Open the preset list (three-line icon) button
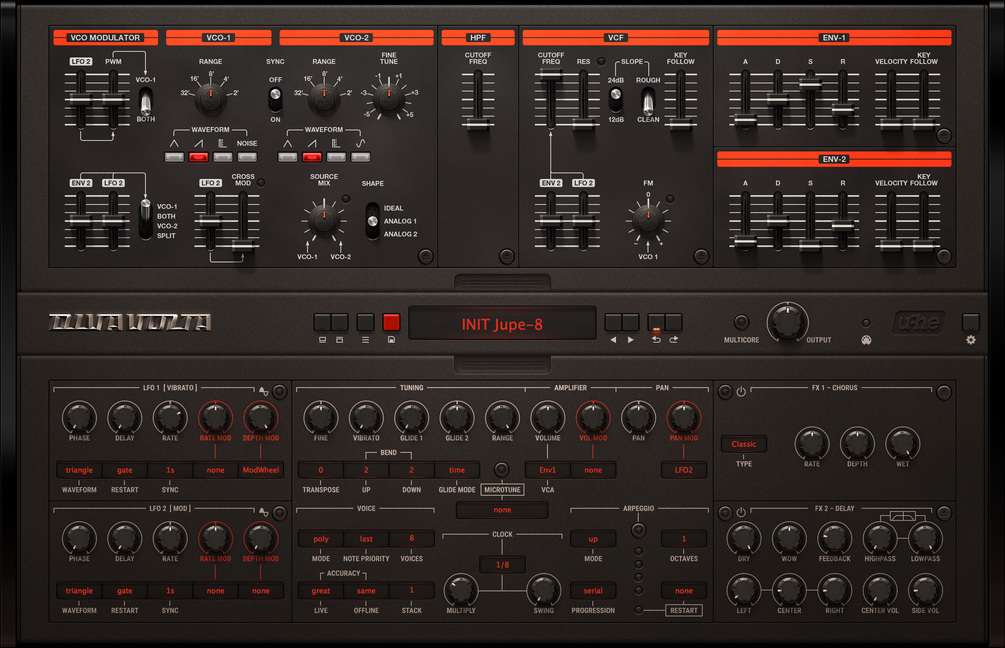 point(365,322)
